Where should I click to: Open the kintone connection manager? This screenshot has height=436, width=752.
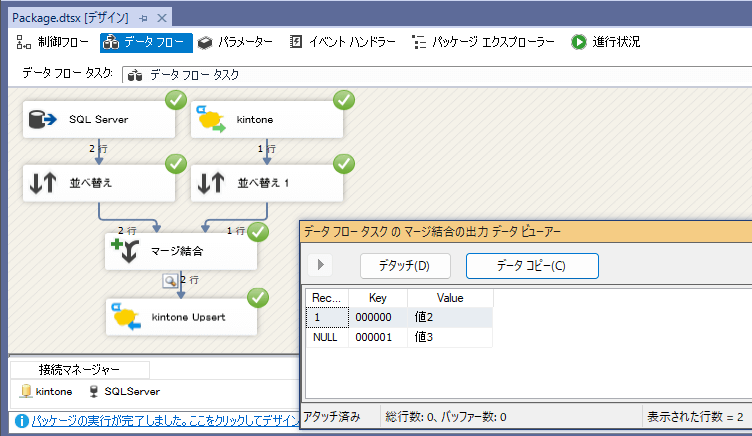46,391
